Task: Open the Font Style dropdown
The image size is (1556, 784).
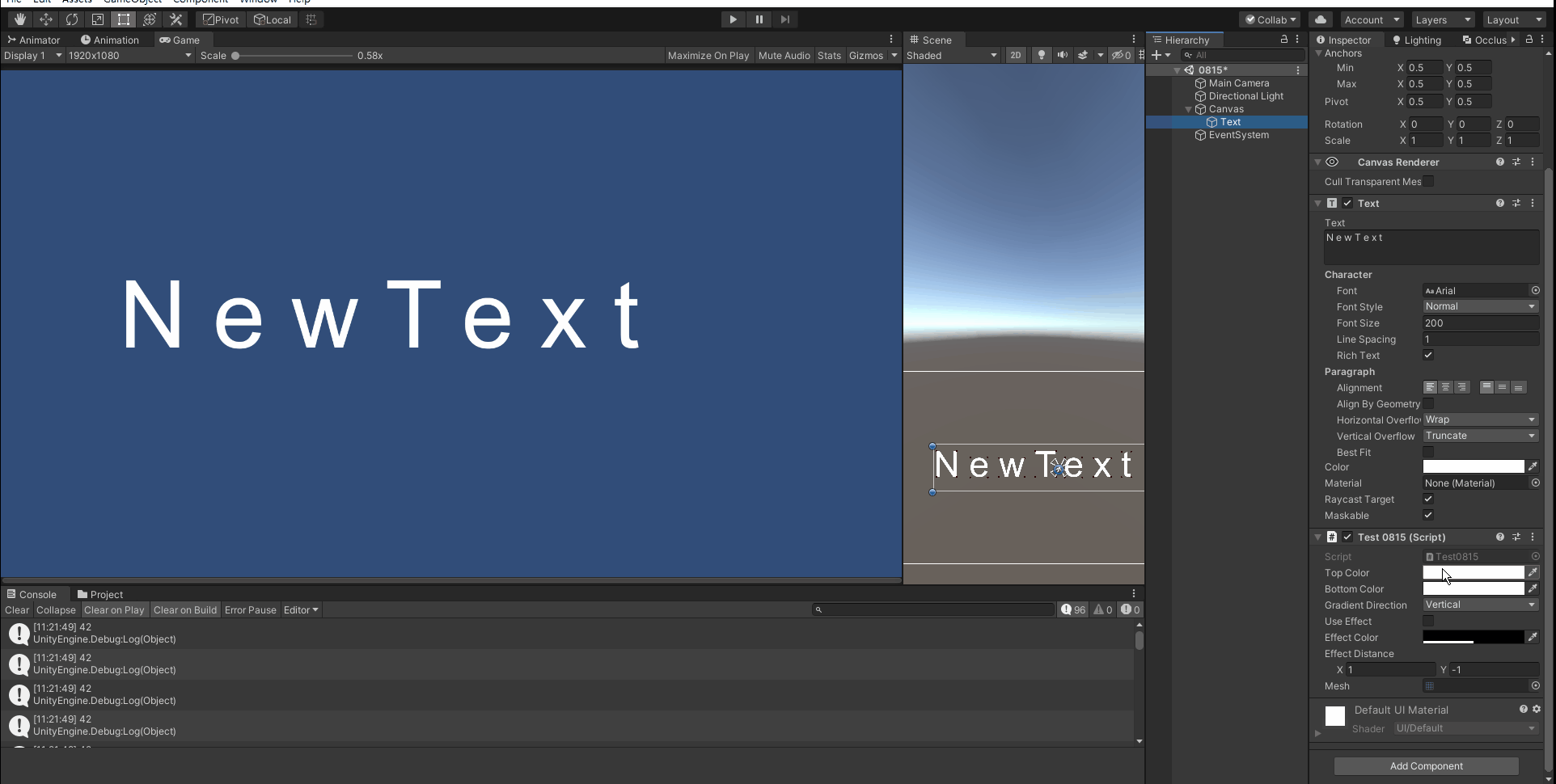Action: [1481, 306]
